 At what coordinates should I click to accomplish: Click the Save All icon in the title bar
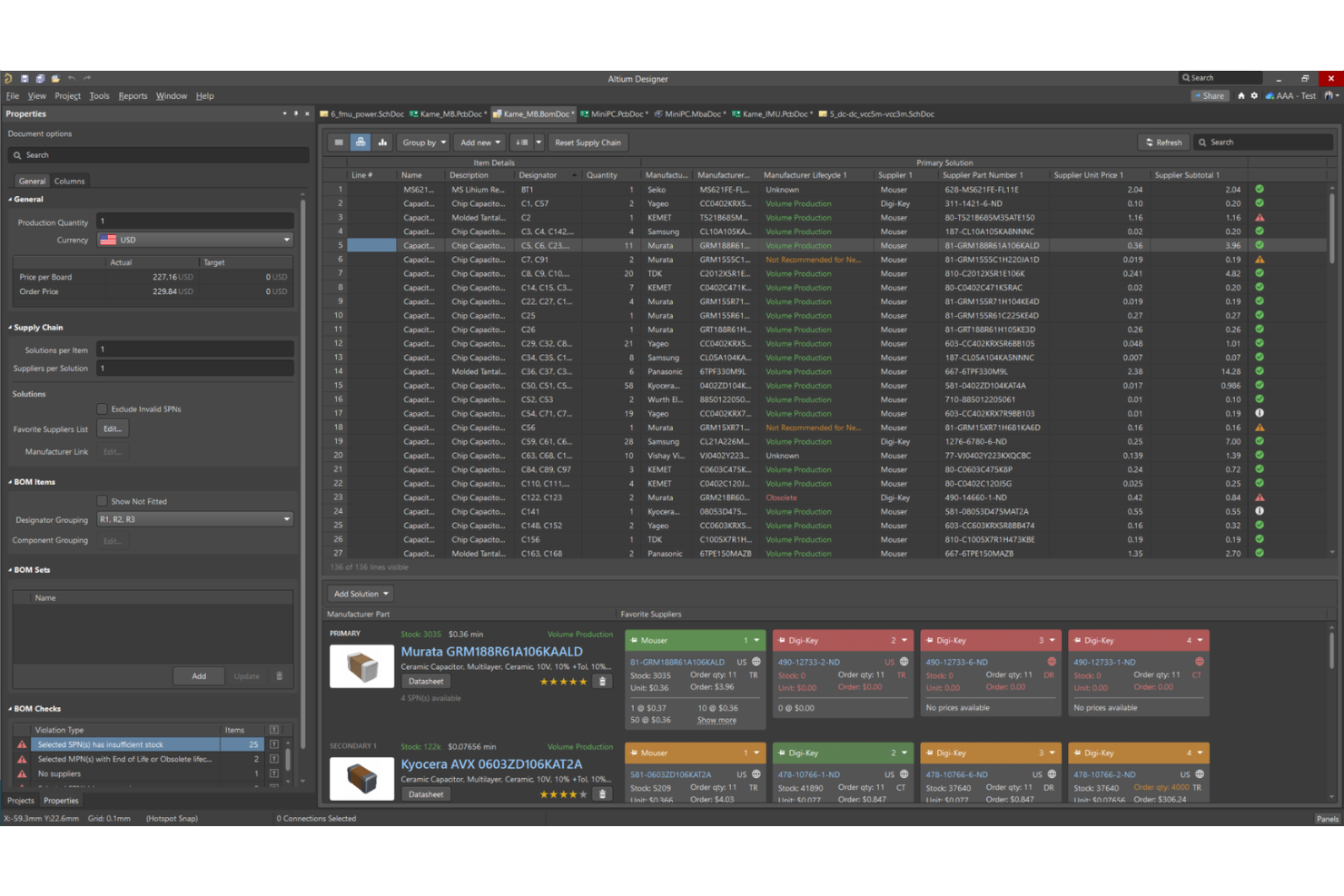[x=40, y=79]
